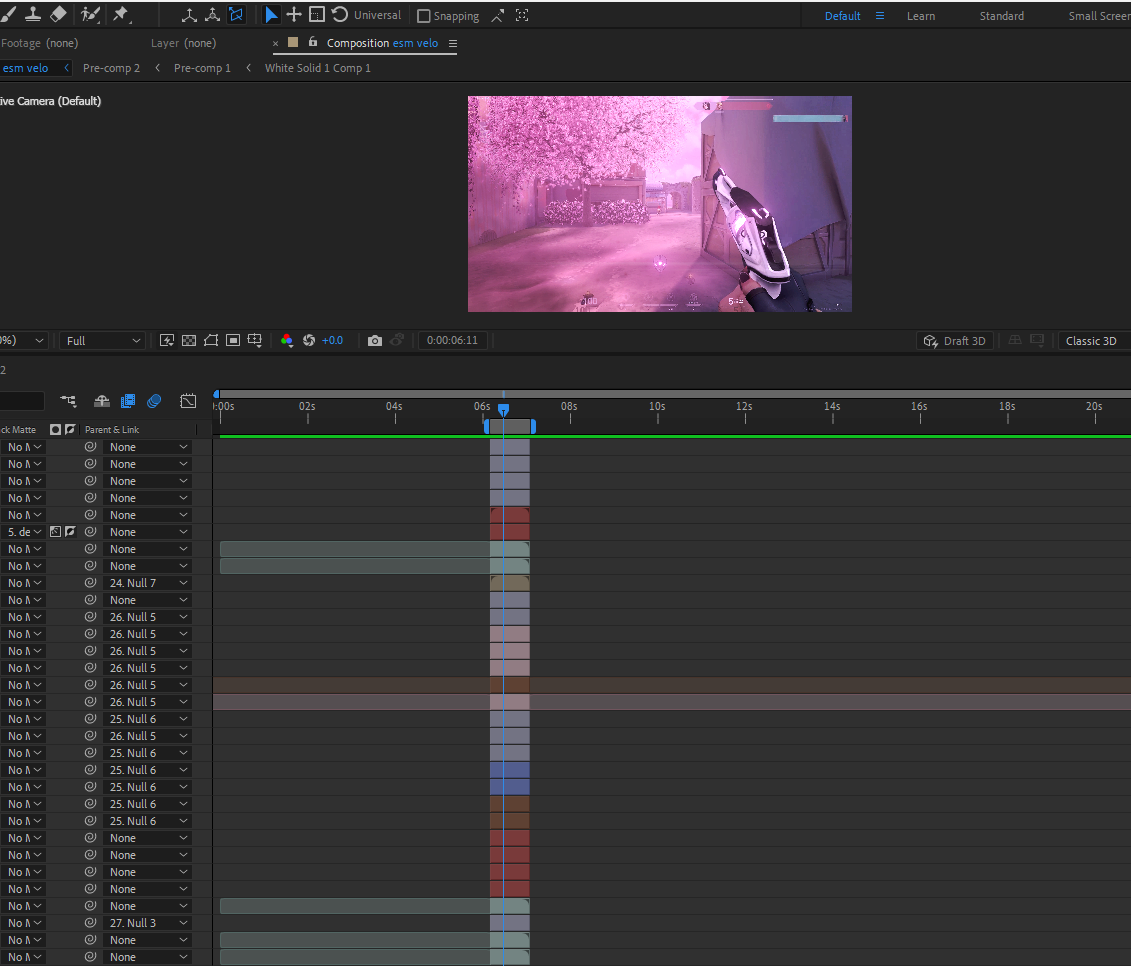Image resolution: width=1131 pixels, height=966 pixels.
Task: Switch to View Axis mode
Action: tap(236, 14)
